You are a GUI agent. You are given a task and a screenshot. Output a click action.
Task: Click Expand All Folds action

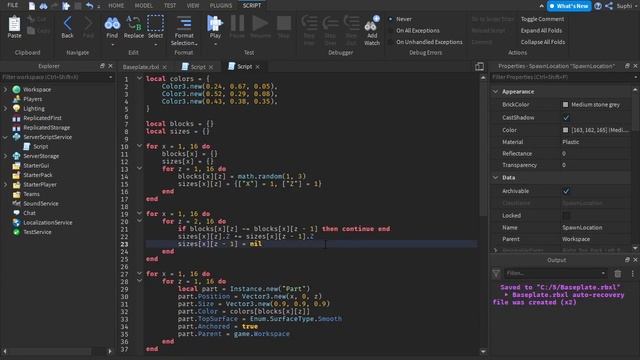tap(541, 31)
